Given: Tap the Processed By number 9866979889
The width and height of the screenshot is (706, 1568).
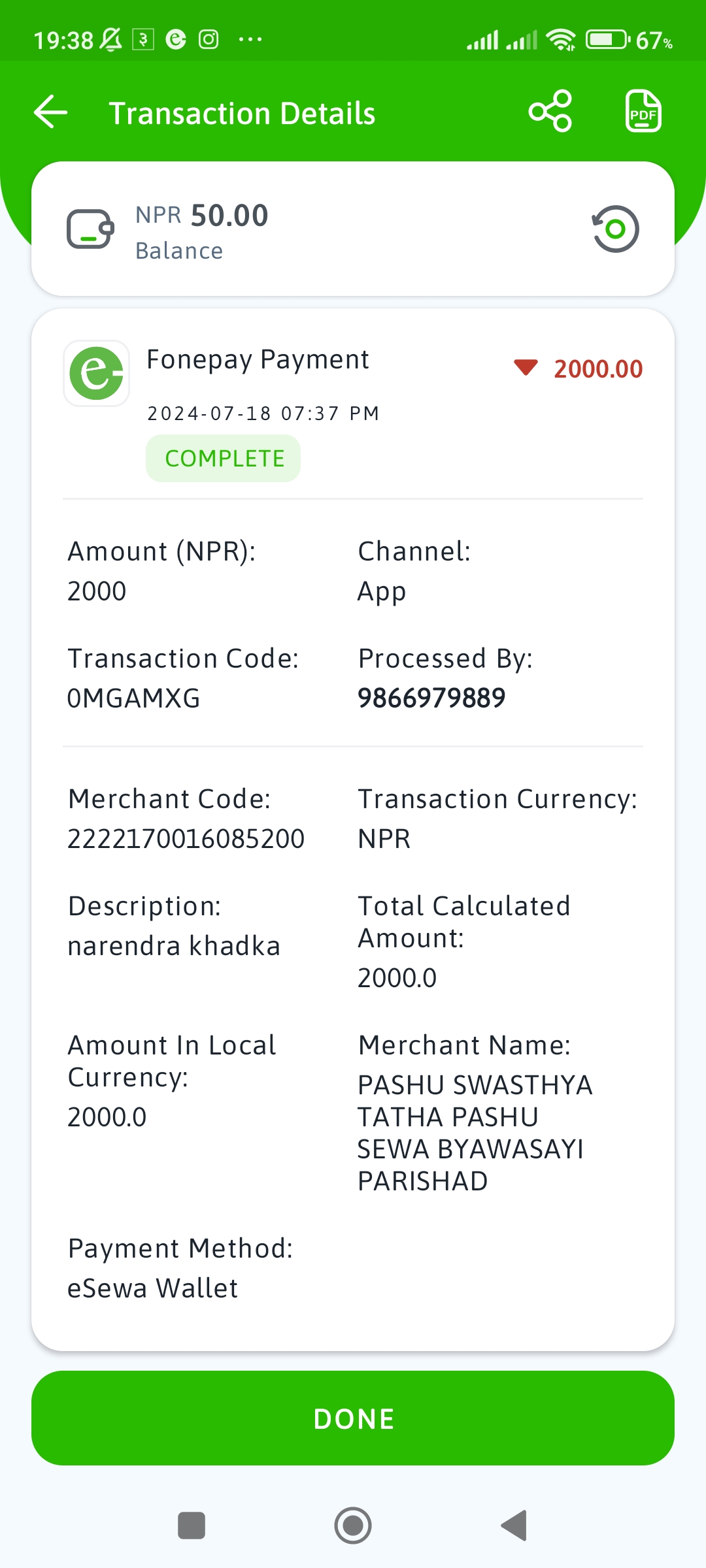Looking at the screenshot, I should pyautogui.click(x=431, y=698).
